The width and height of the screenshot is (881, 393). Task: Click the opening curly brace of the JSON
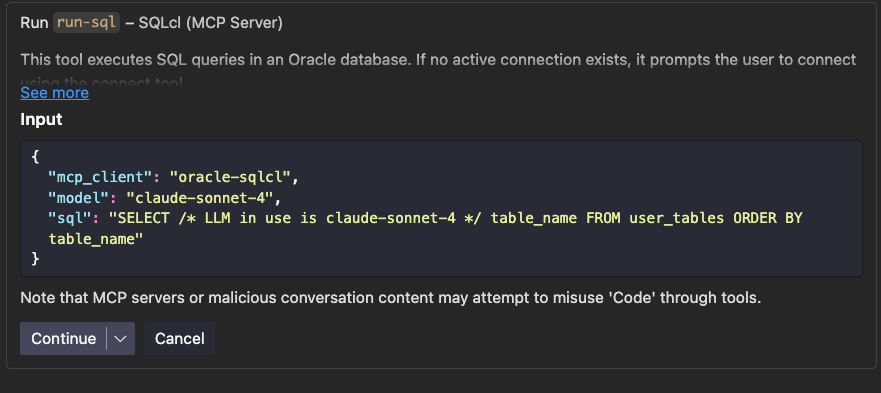point(35,156)
